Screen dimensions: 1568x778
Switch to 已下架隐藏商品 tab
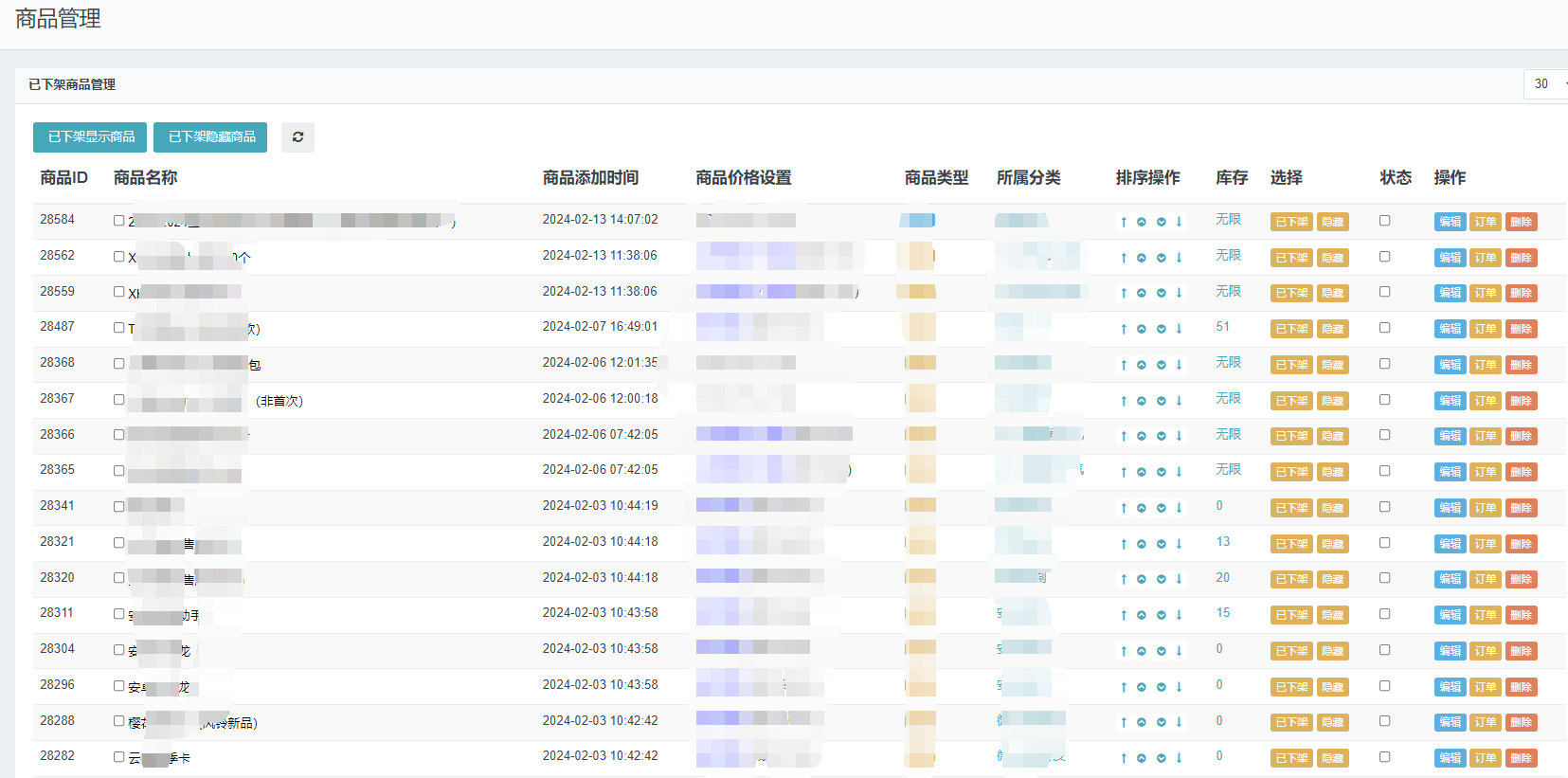210,137
